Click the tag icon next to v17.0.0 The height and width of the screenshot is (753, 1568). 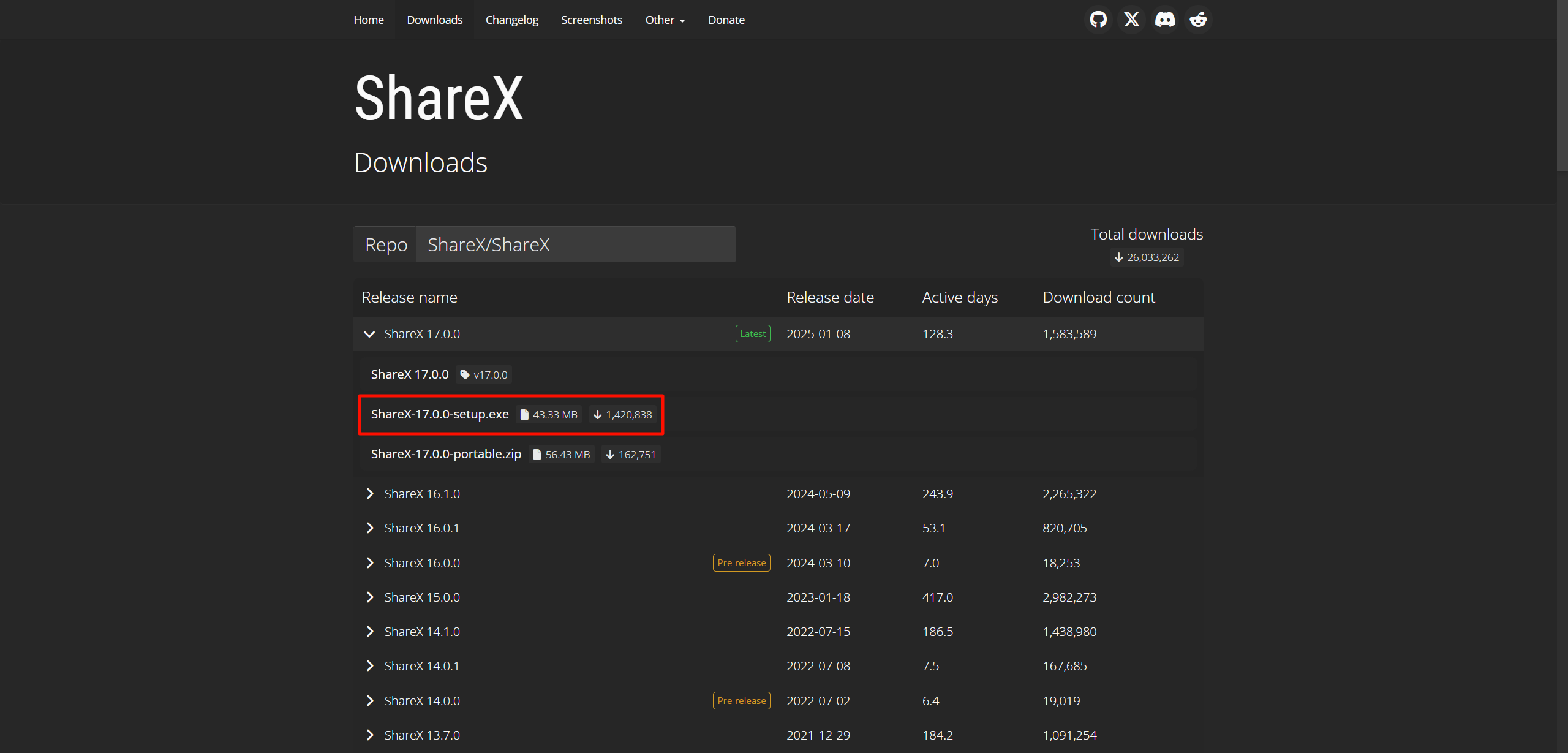466,374
